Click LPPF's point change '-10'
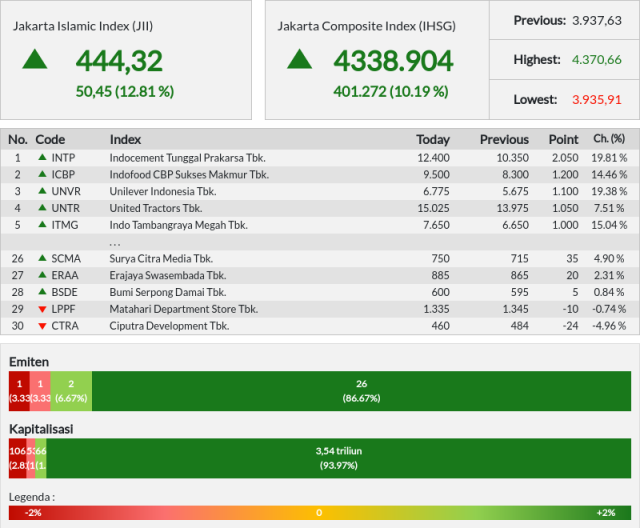 pos(570,309)
